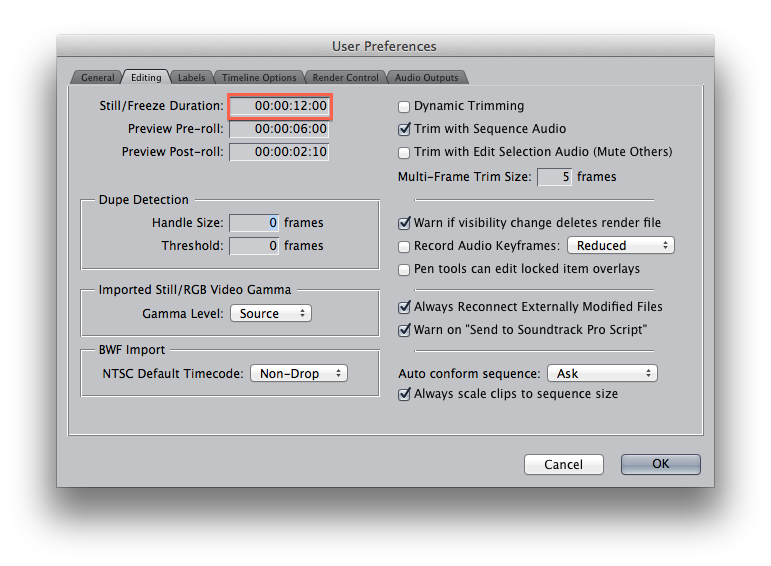Open Auto conform sequence Ask dropdown
This screenshot has width=771, height=566.
click(x=601, y=373)
